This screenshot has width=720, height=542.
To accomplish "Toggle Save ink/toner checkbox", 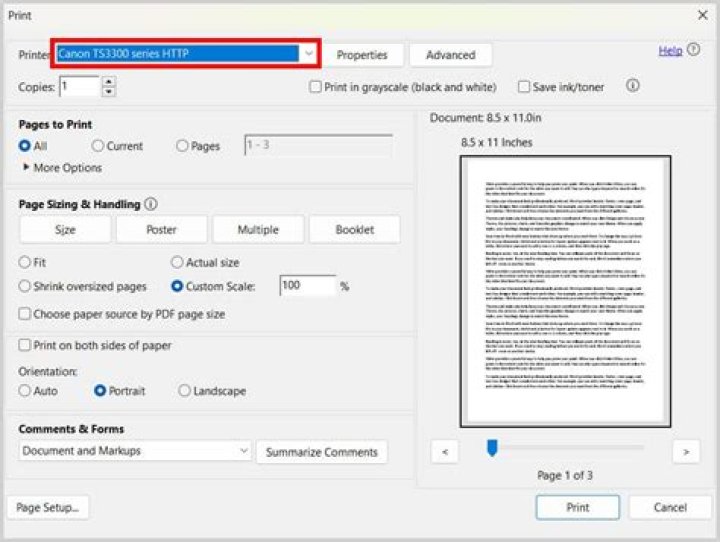I will [x=524, y=87].
